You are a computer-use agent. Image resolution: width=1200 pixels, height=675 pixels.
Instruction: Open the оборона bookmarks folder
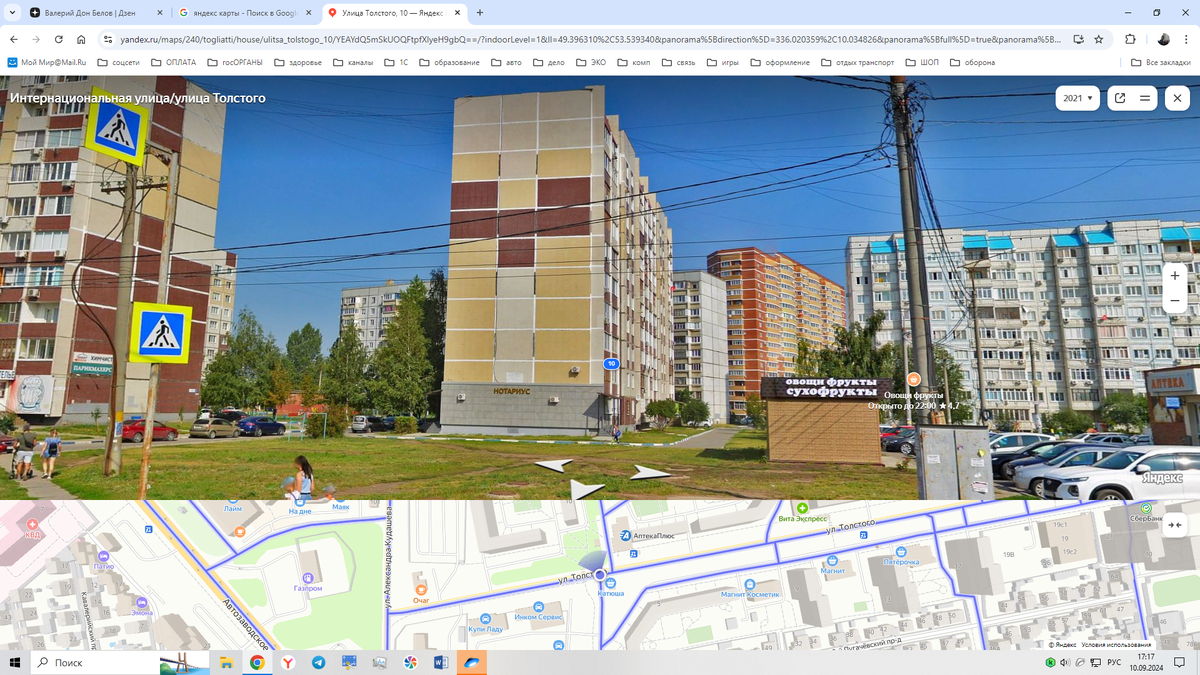coord(971,62)
